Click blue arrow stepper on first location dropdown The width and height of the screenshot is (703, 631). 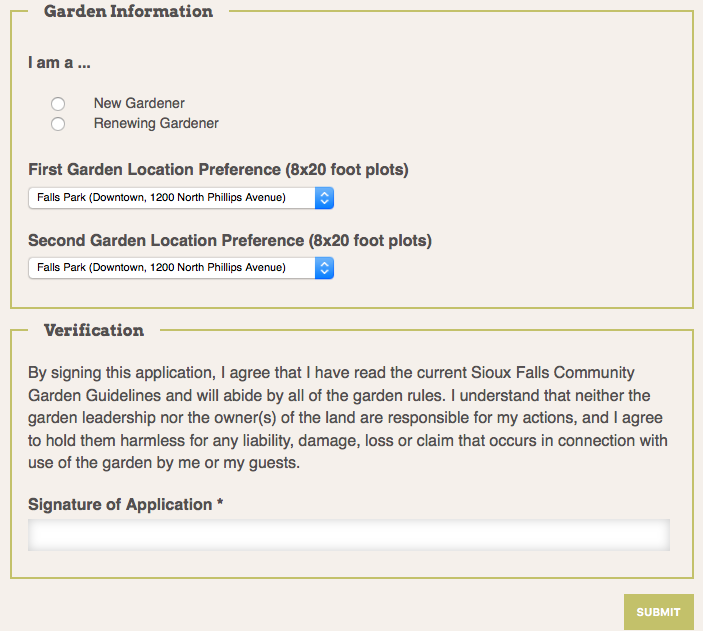[324, 198]
